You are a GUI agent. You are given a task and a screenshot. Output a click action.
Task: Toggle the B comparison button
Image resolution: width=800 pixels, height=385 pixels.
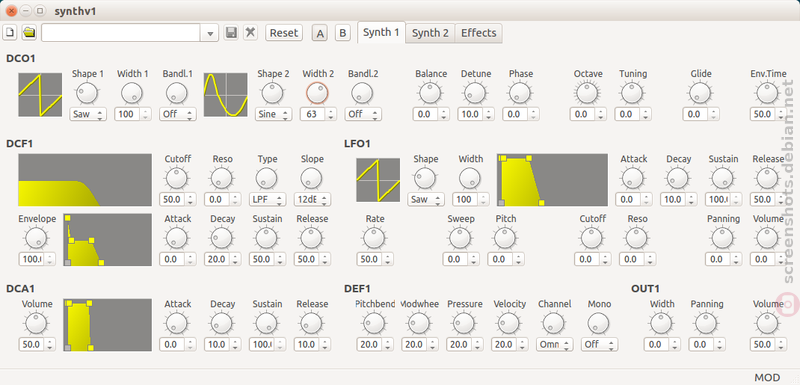pyautogui.click(x=343, y=33)
